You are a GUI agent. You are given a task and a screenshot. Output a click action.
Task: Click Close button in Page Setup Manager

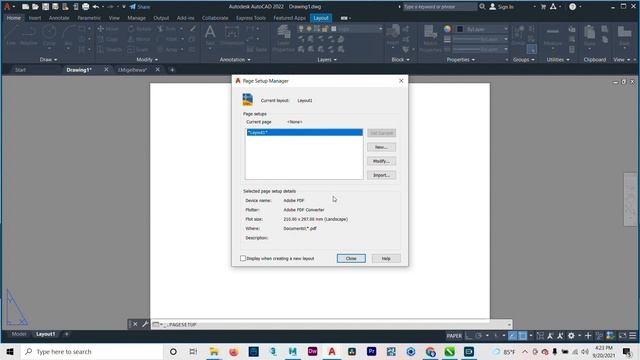351,258
